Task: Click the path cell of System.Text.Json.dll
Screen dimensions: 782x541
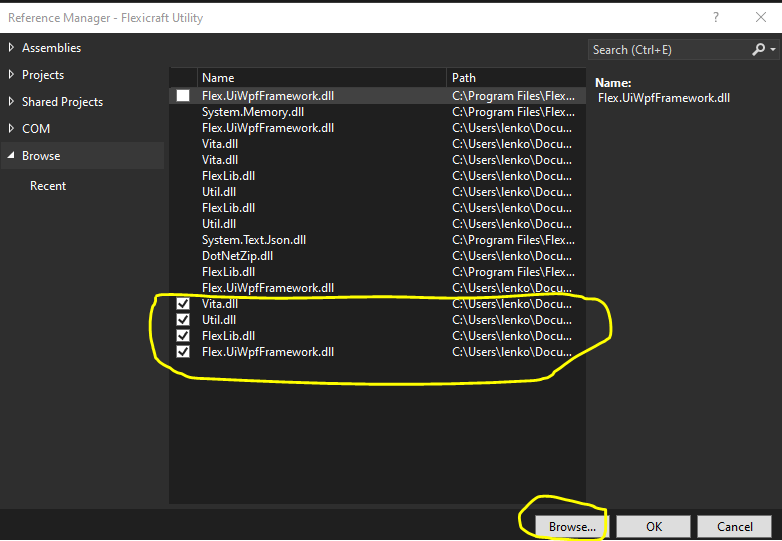Action: pos(513,240)
